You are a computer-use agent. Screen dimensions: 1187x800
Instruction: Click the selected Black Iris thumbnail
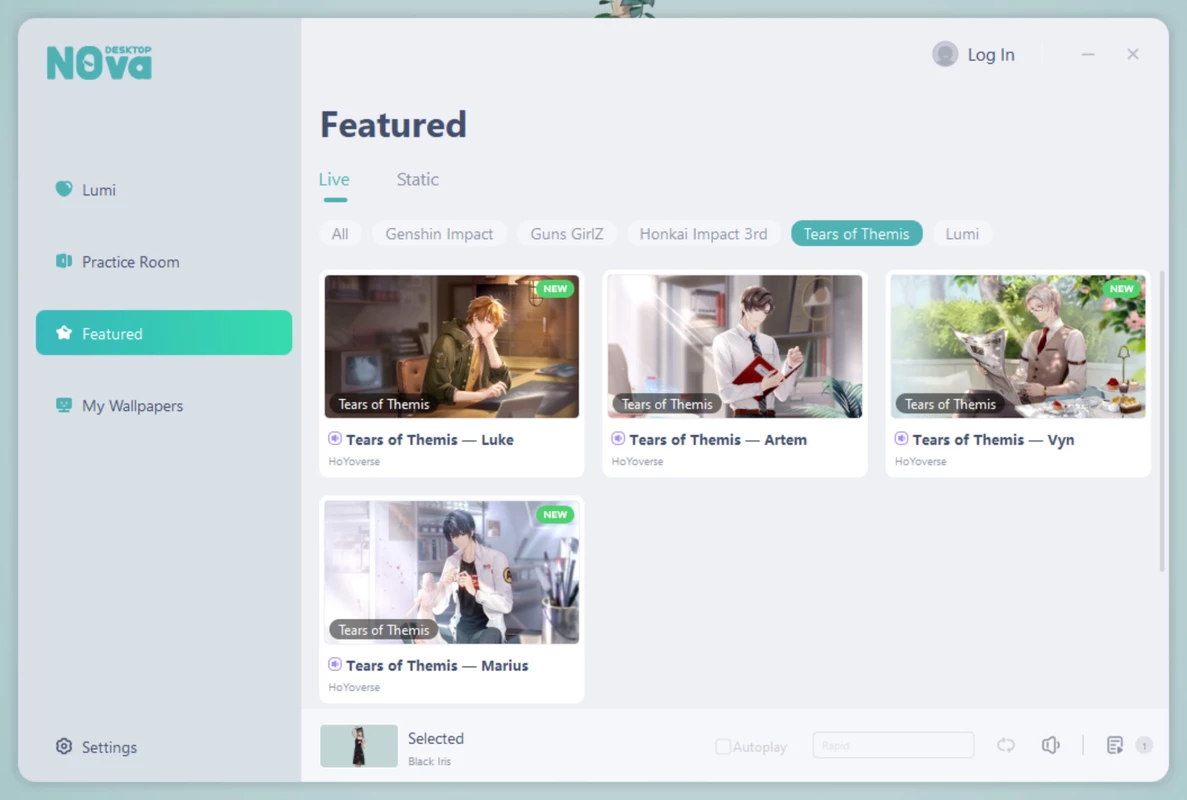pyautogui.click(x=359, y=746)
